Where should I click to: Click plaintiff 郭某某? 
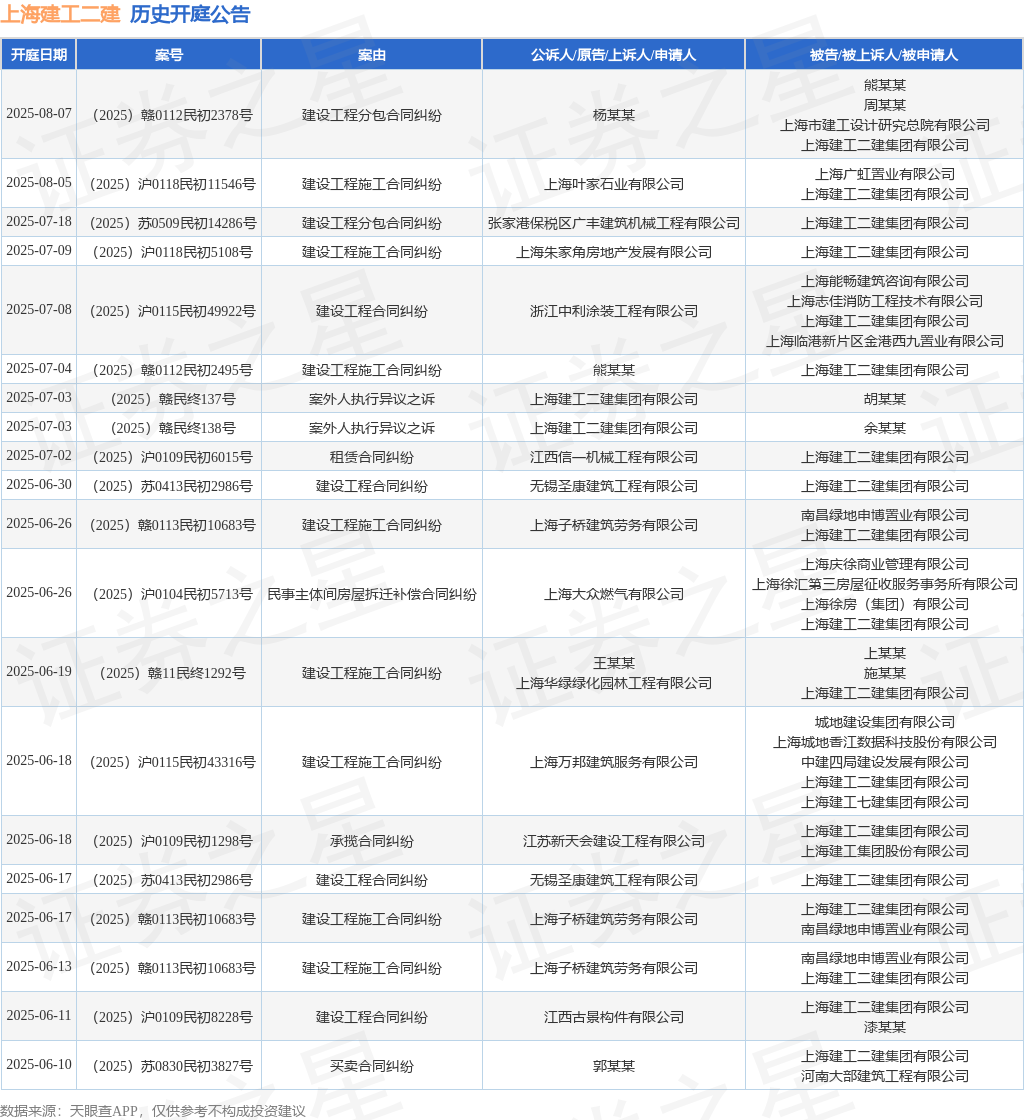point(613,1066)
